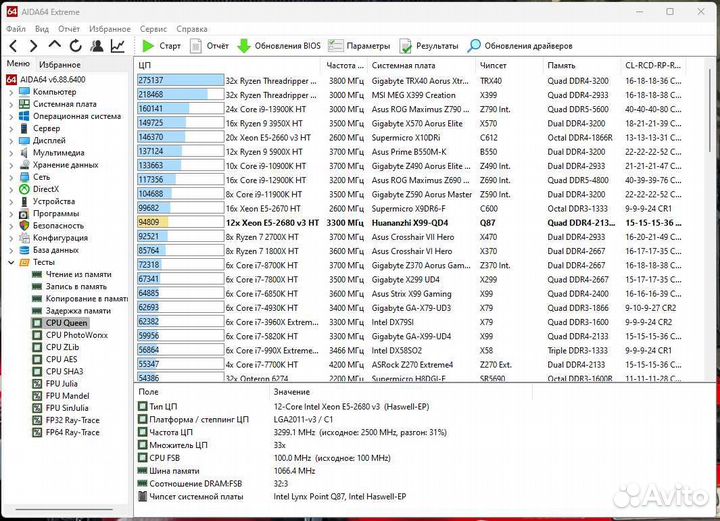Select the CPU PhotoWorxx benchmark

70,335
